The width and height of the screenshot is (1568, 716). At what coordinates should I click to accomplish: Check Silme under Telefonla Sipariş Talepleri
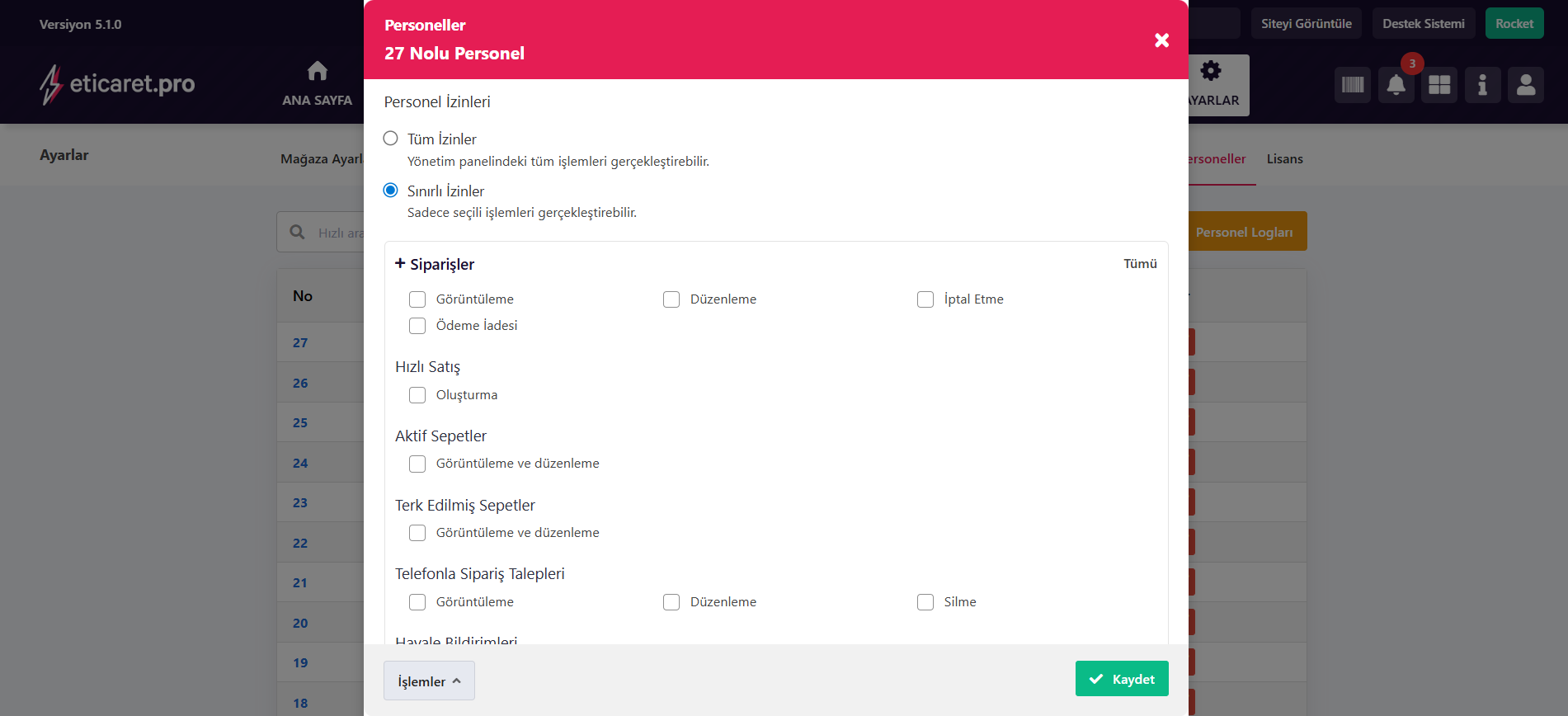click(925, 602)
